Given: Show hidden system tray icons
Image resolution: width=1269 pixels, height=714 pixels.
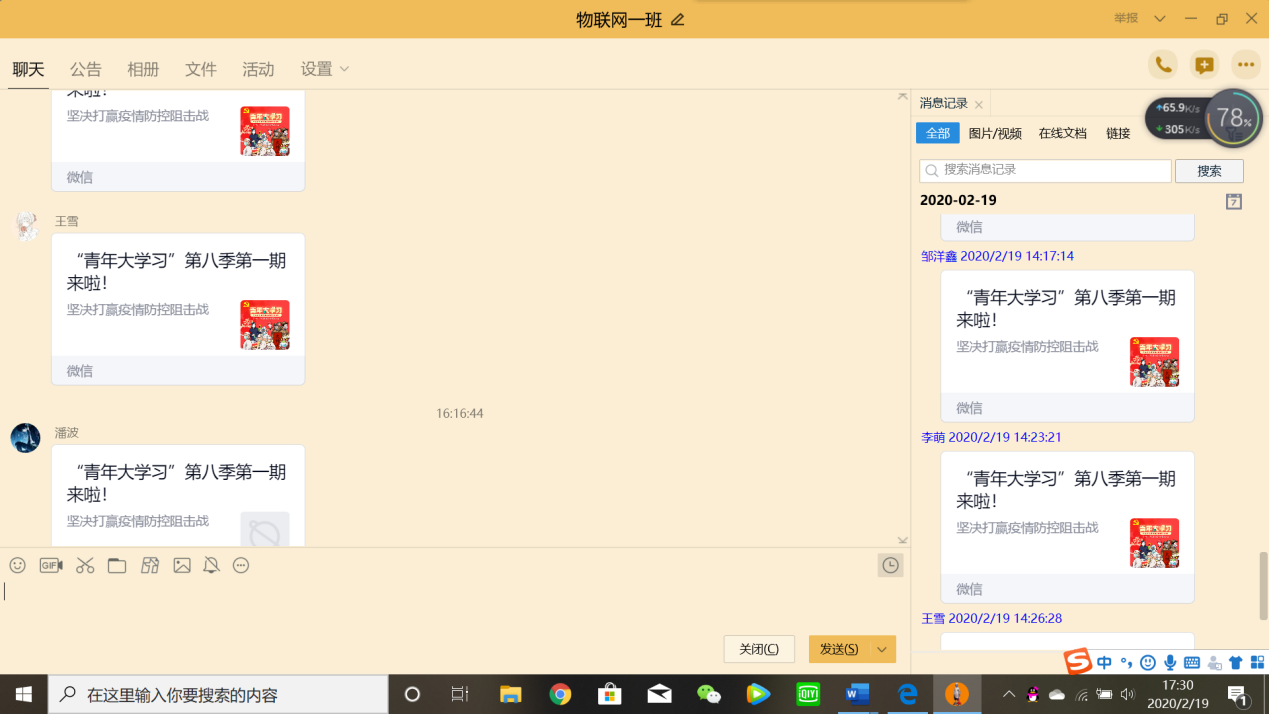Looking at the screenshot, I should tap(1009, 694).
